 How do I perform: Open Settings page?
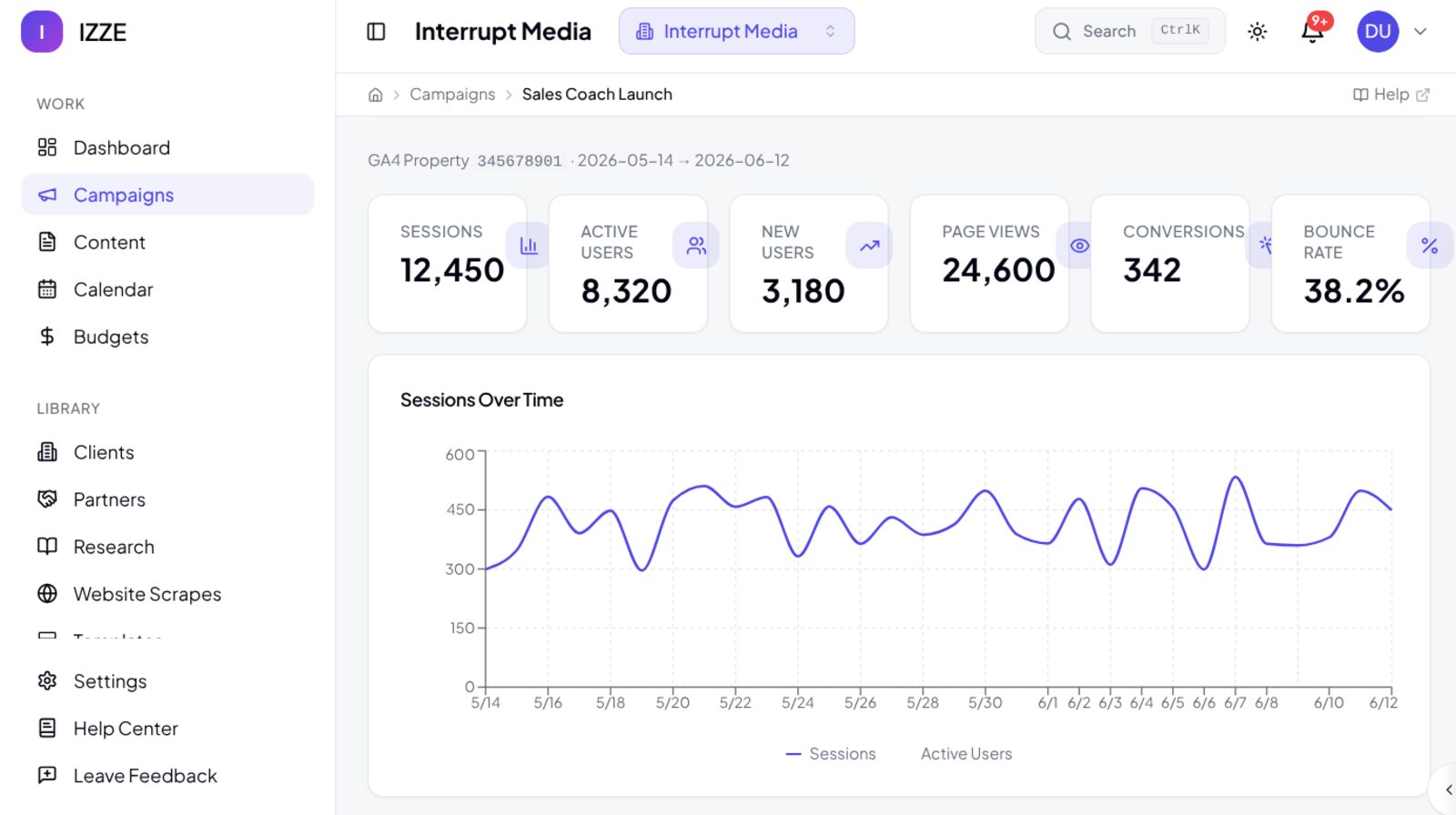pyautogui.click(x=167, y=681)
